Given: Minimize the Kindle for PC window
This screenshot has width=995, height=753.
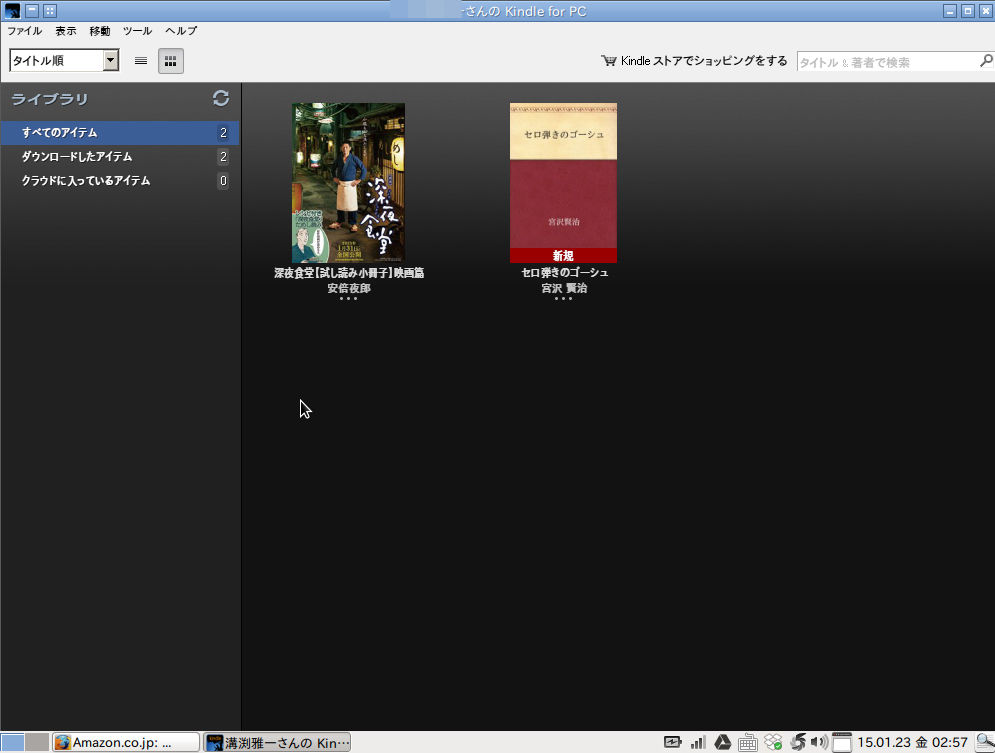Looking at the screenshot, I should tap(950, 11).
